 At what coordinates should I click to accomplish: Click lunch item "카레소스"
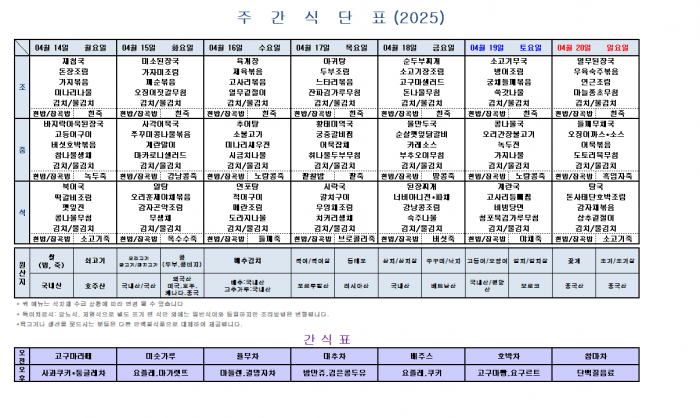click(x=421, y=145)
